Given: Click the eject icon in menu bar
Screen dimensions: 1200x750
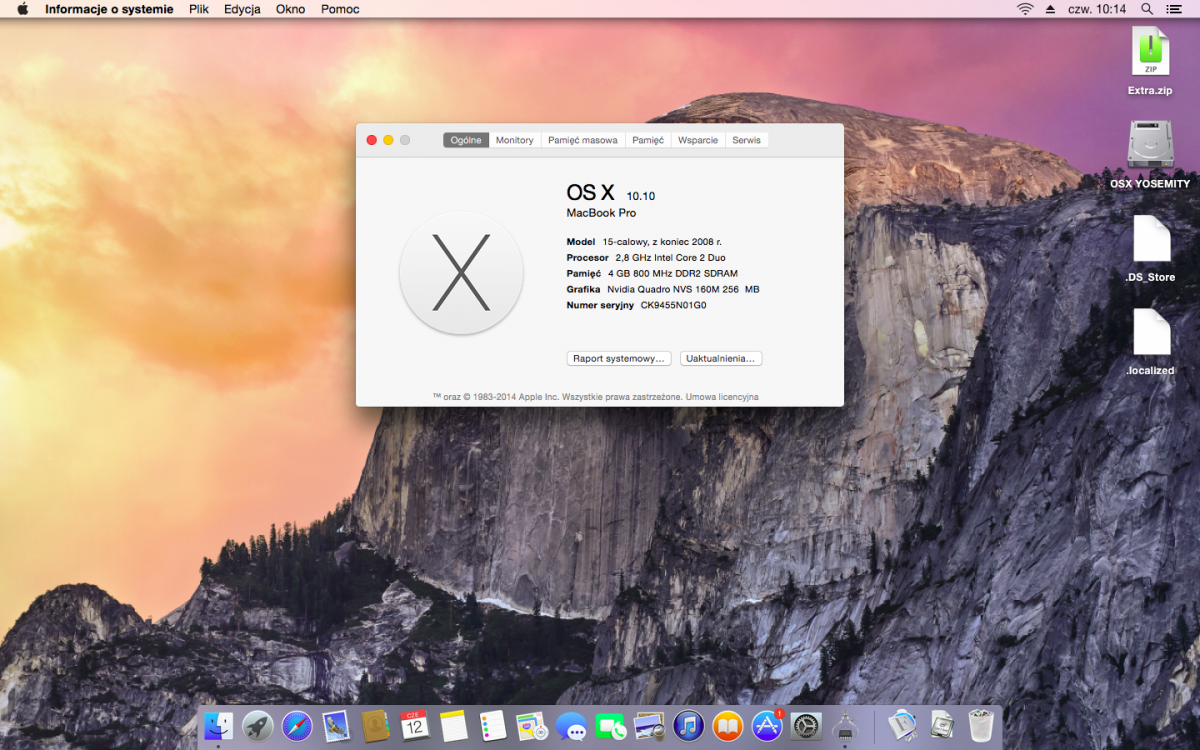Looking at the screenshot, I should coord(1050,9).
